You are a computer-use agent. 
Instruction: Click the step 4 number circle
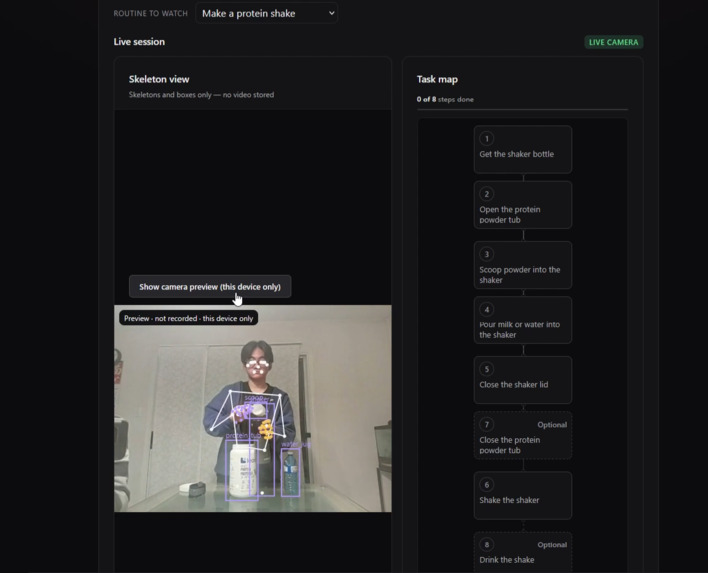tap(487, 309)
